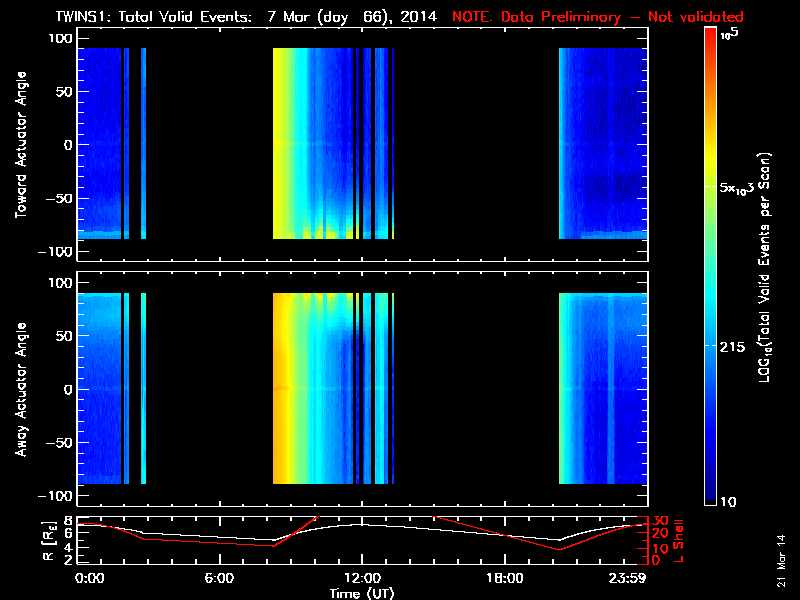Click the LOG10 Total Valid Events colorbar title
The width and height of the screenshot is (800, 600).
(x=764, y=267)
